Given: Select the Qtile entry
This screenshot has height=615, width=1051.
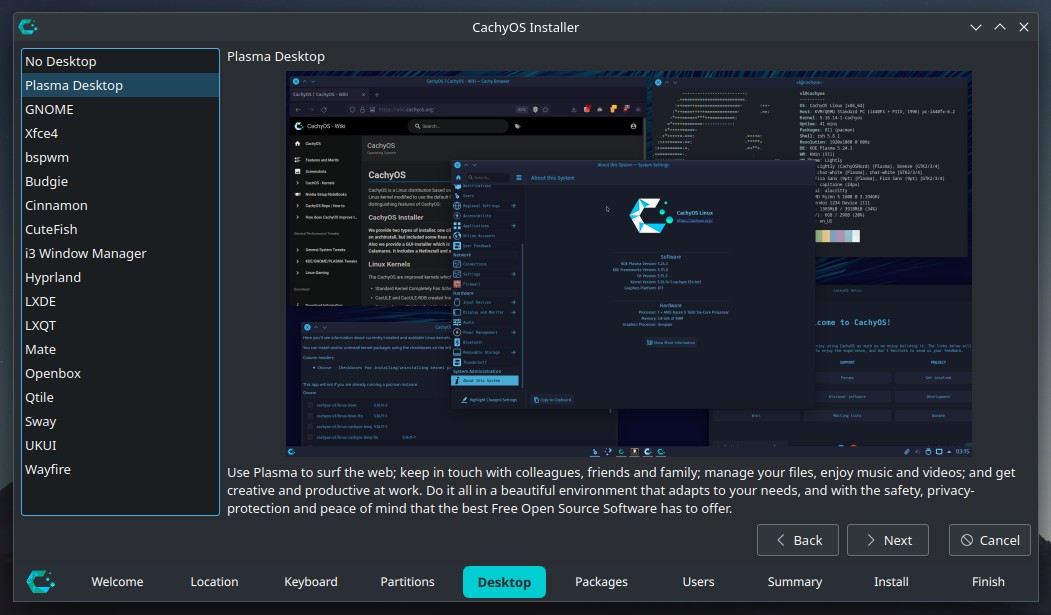Looking at the screenshot, I should pyautogui.click(x=120, y=397).
